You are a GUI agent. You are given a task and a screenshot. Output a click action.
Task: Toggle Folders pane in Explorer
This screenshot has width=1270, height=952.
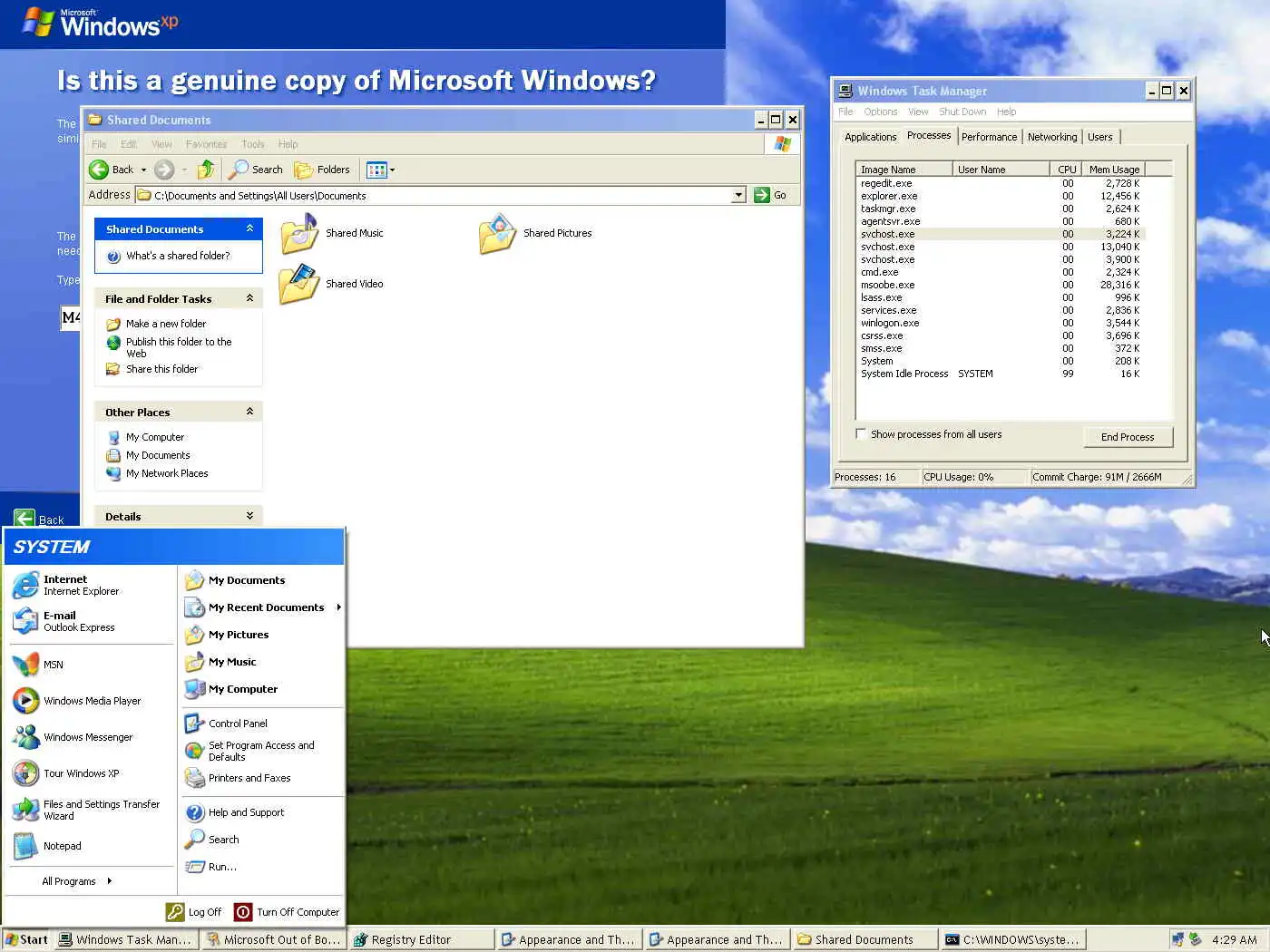322,170
